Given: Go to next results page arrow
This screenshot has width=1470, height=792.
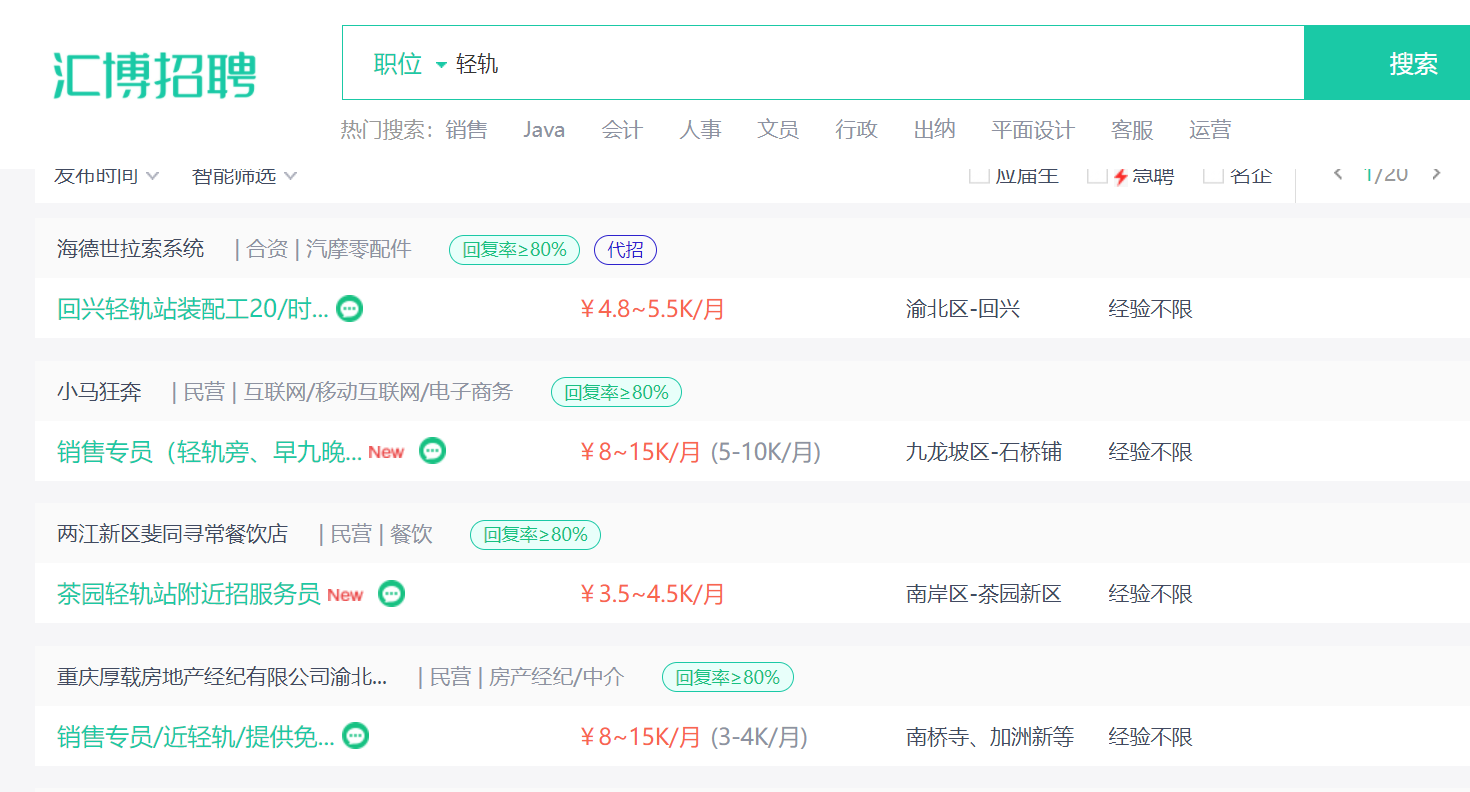Looking at the screenshot, I should click(1436, 174).
